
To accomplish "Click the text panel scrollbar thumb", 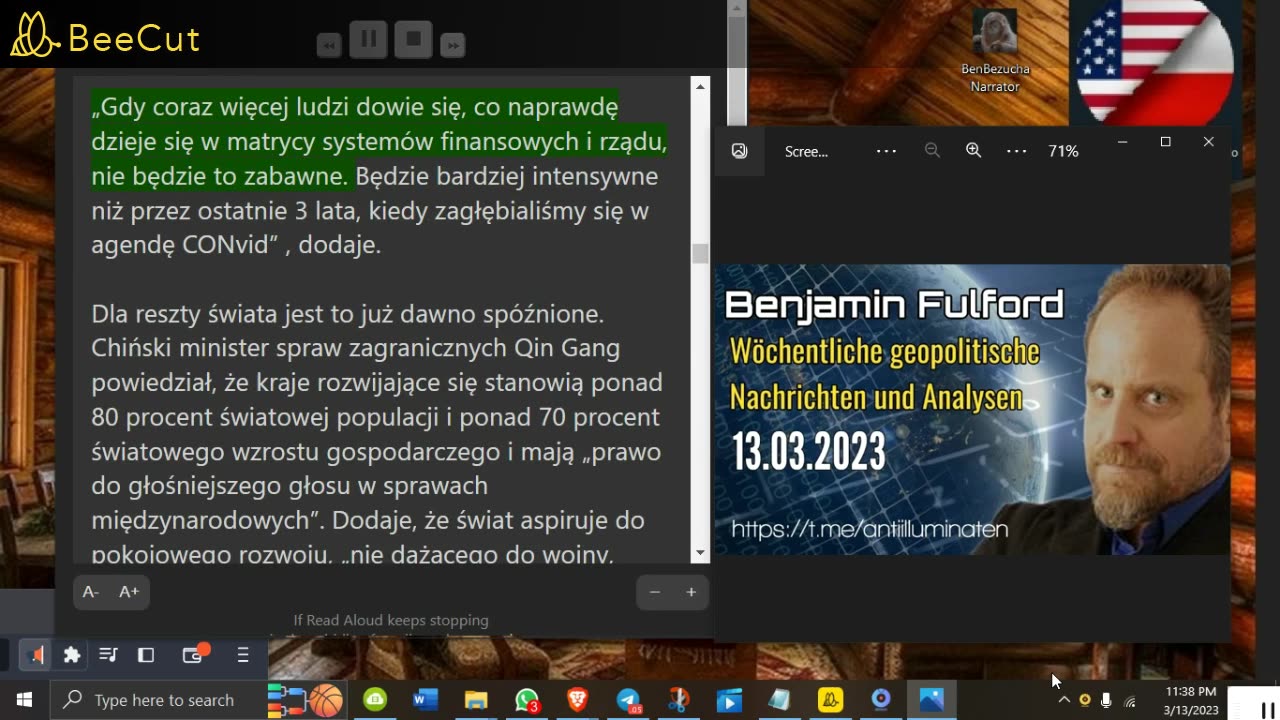I will (x=700, y=253).
